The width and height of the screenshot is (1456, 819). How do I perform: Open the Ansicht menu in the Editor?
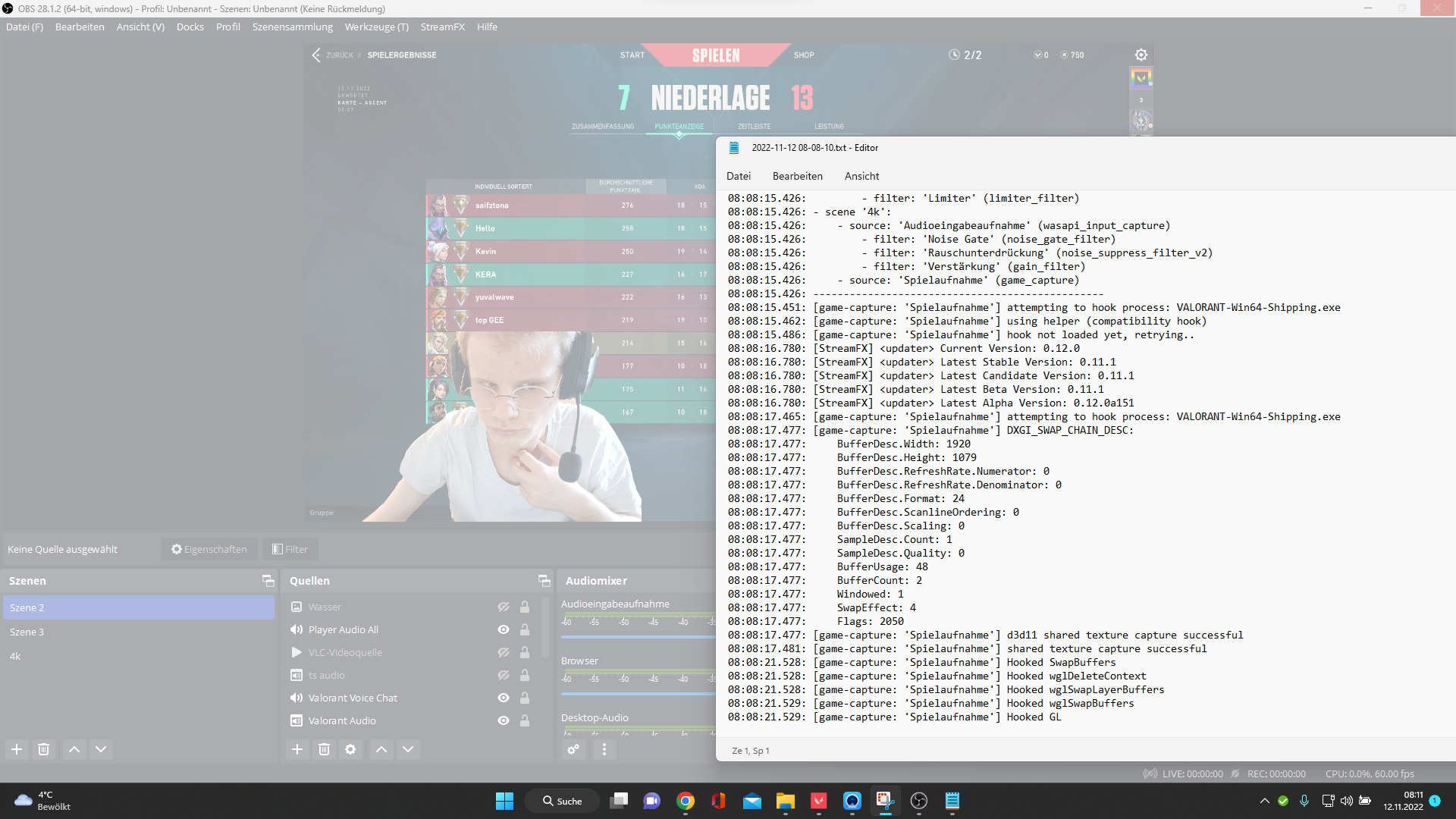(861, 176)
